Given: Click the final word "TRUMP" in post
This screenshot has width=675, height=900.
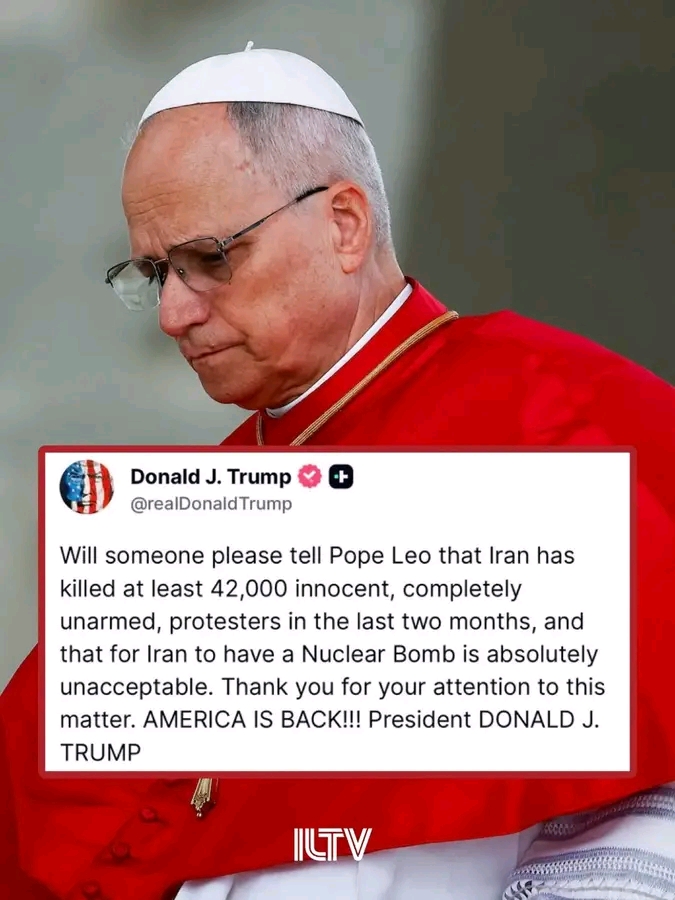Looking at the screenshot, I should (100, 752).
